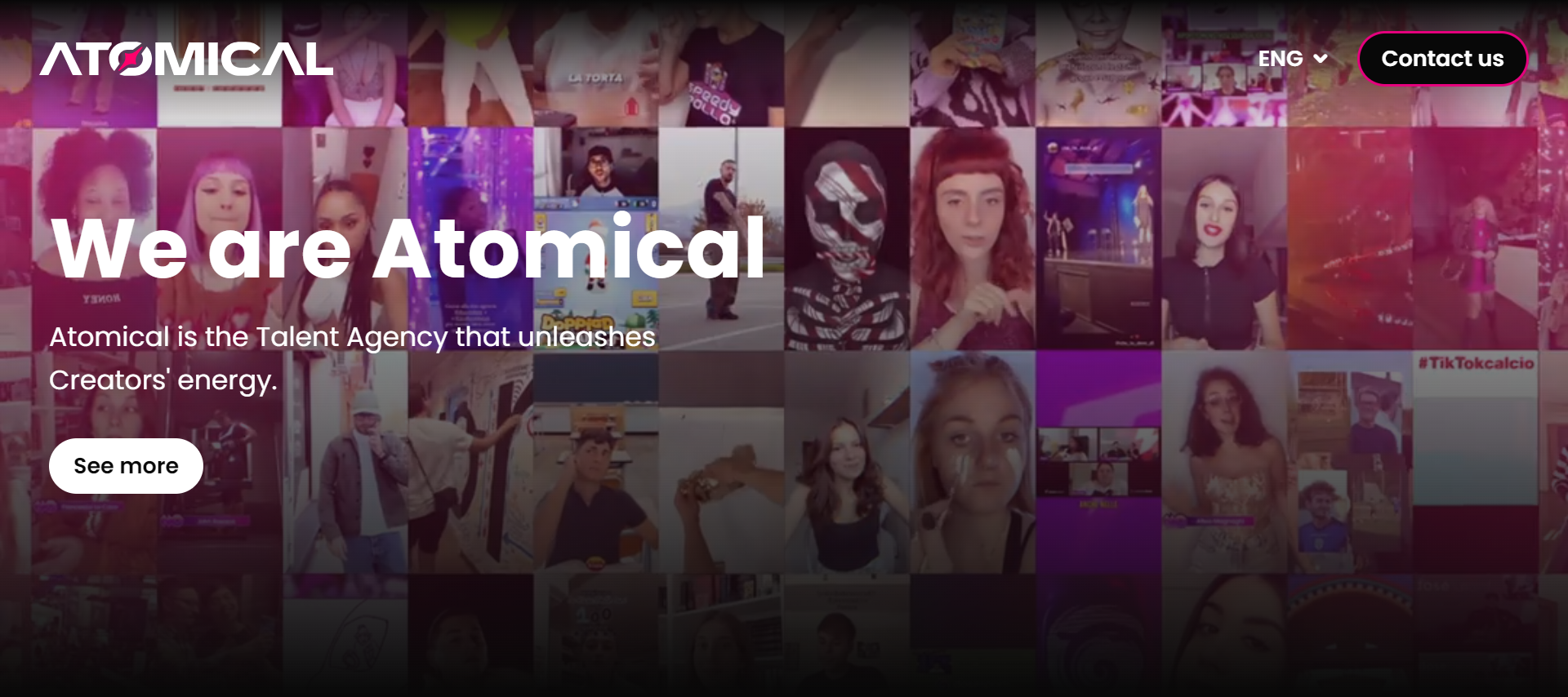Select the long-haired girl in black tank thumbnail
1568x697 pixels.
pos(847,462)
